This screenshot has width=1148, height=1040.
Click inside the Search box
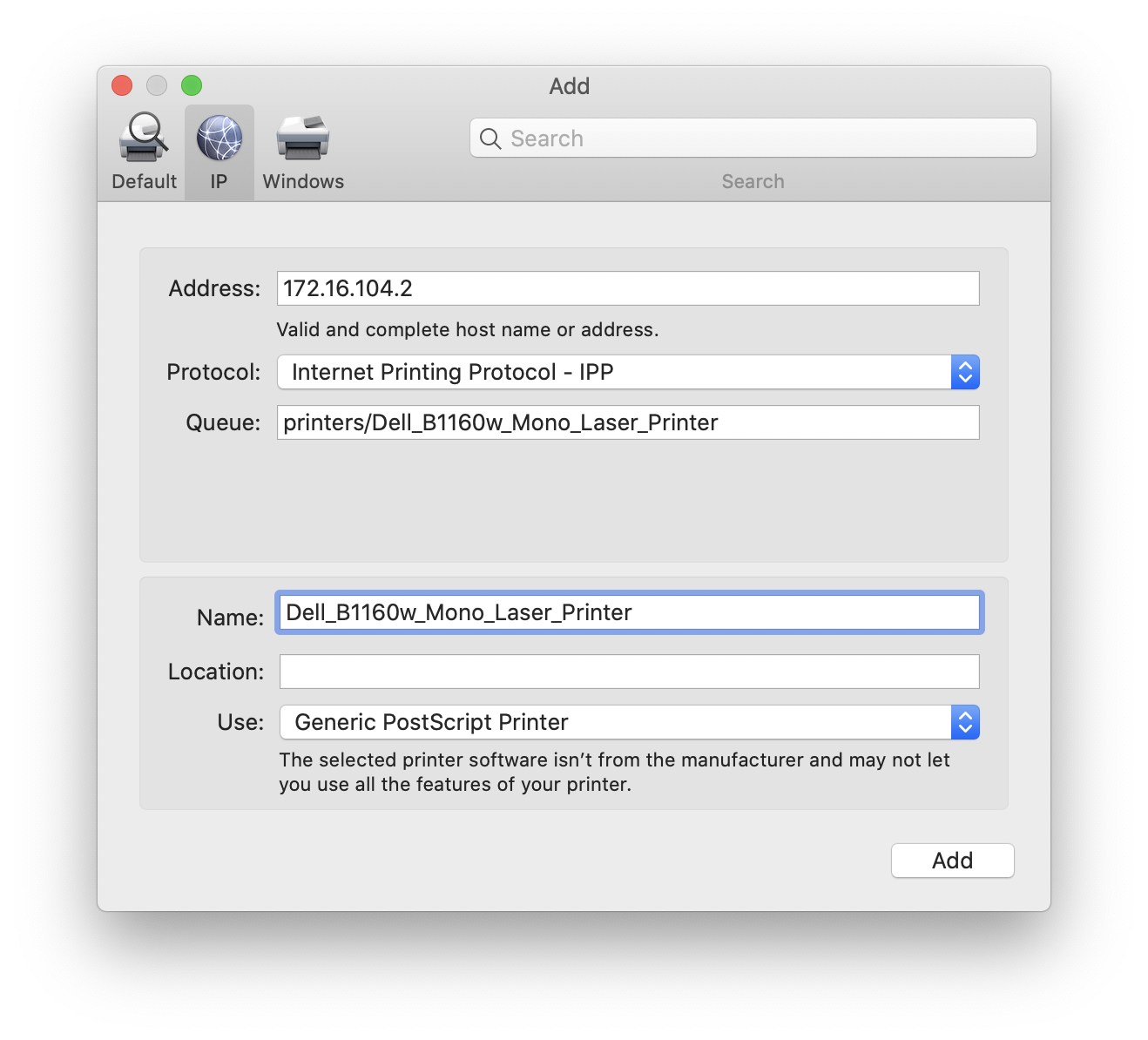tap(753, 138)
